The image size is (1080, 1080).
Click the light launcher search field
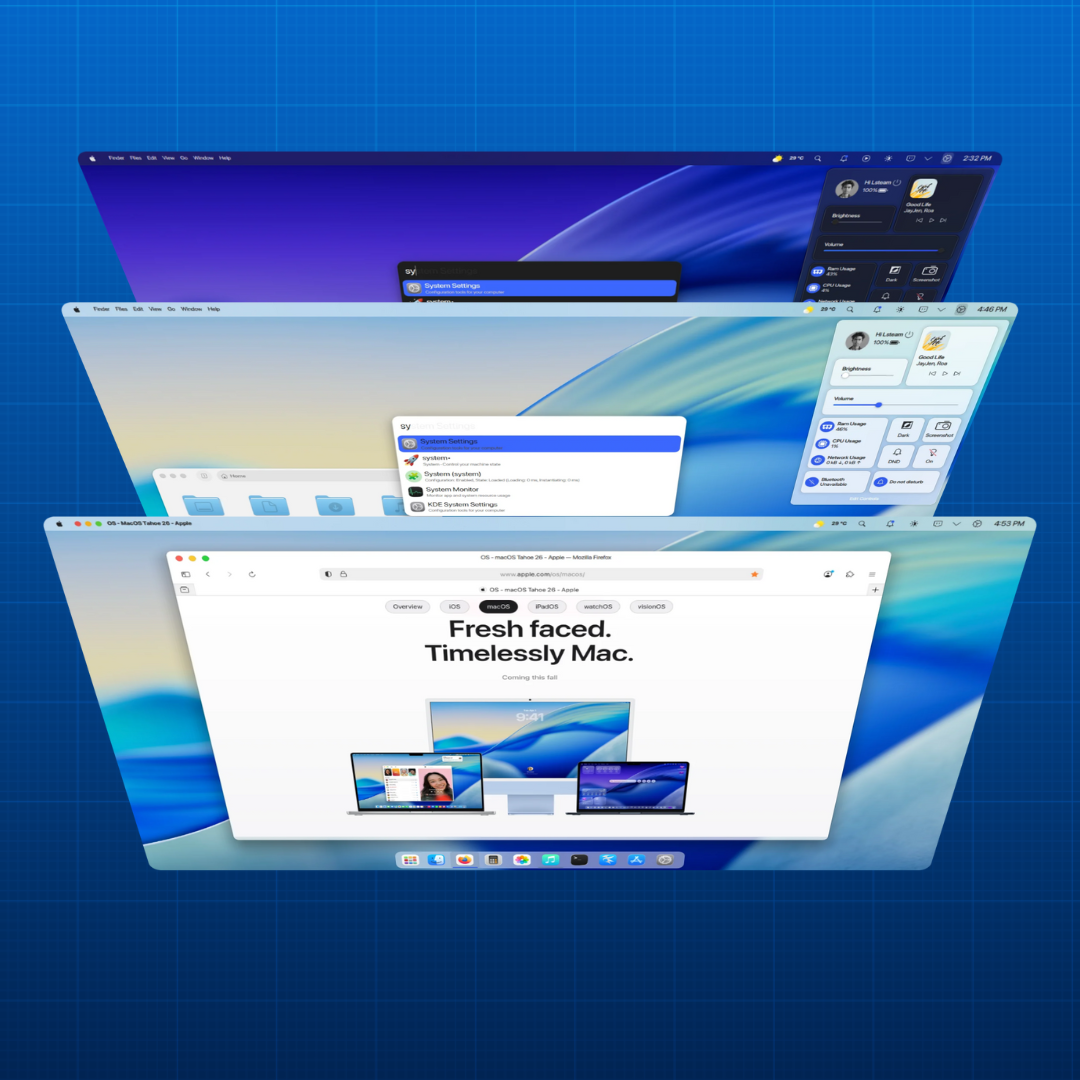(x=539, y=426)
